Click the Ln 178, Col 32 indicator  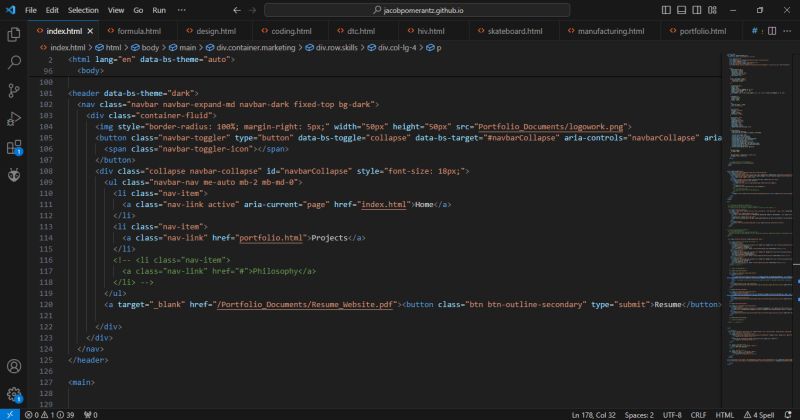click(593, 415)
